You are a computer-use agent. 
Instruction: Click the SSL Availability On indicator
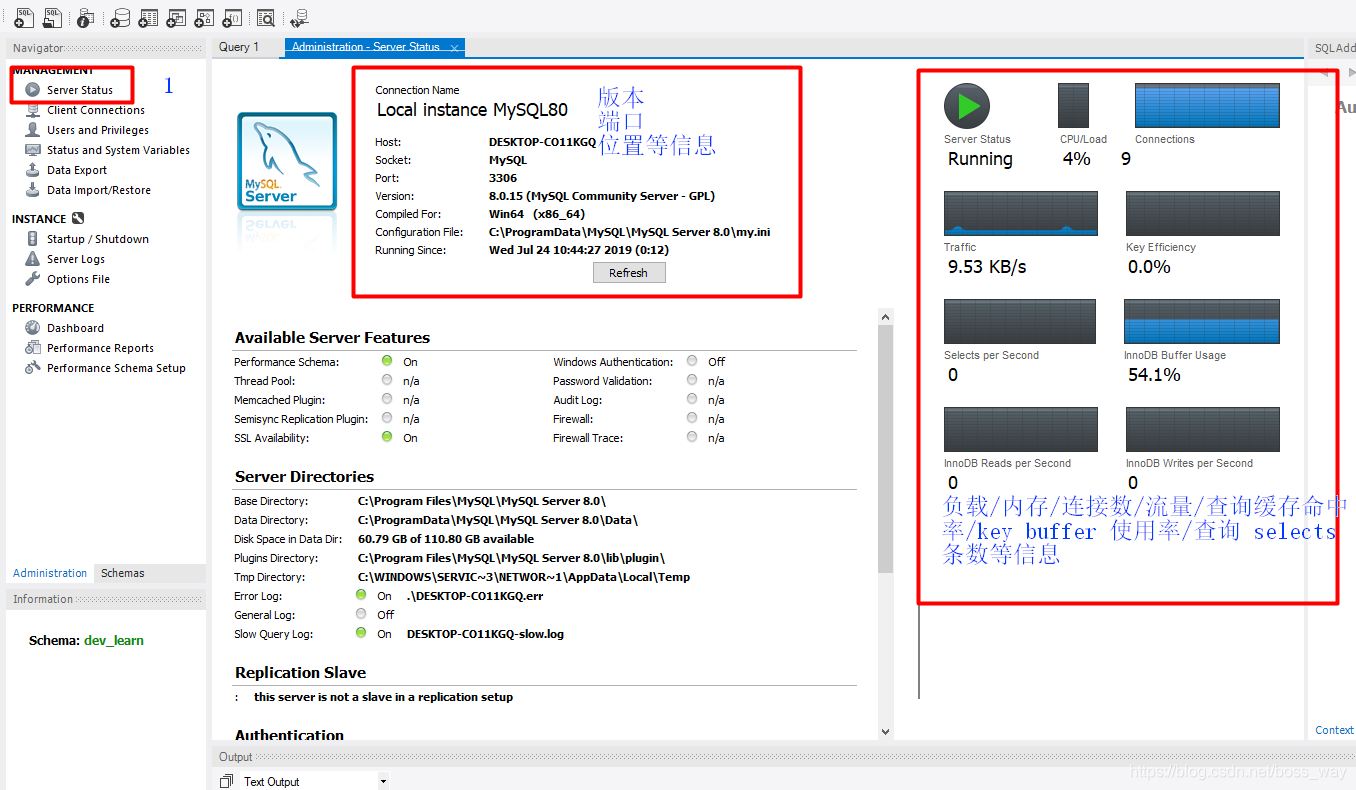[387, 437]
